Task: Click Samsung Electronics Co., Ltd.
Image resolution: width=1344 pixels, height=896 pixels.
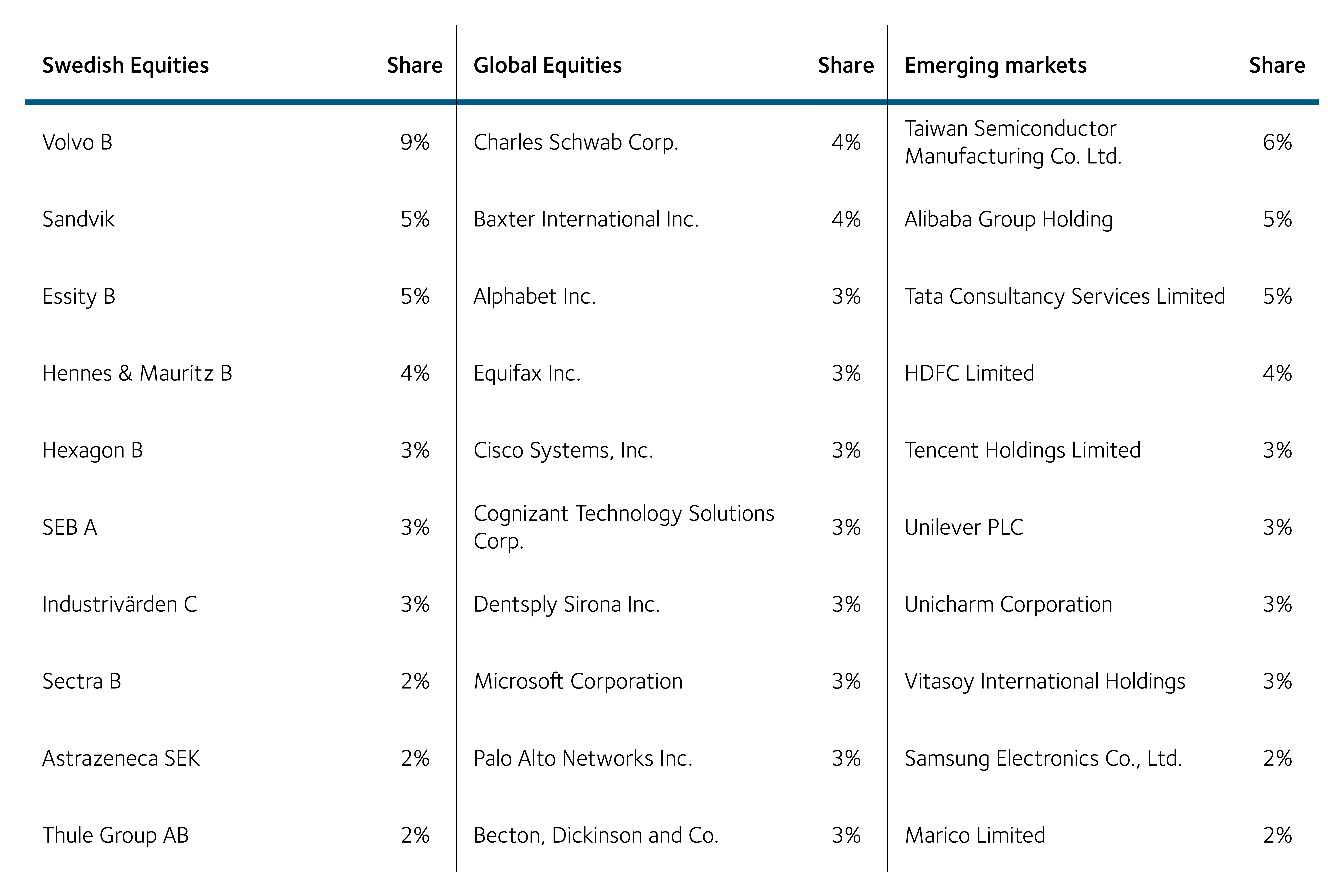Action: (x=1043, y=758)
